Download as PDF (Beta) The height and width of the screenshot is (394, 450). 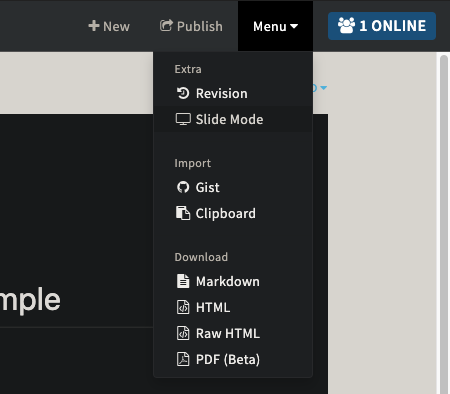coord(233,359)
